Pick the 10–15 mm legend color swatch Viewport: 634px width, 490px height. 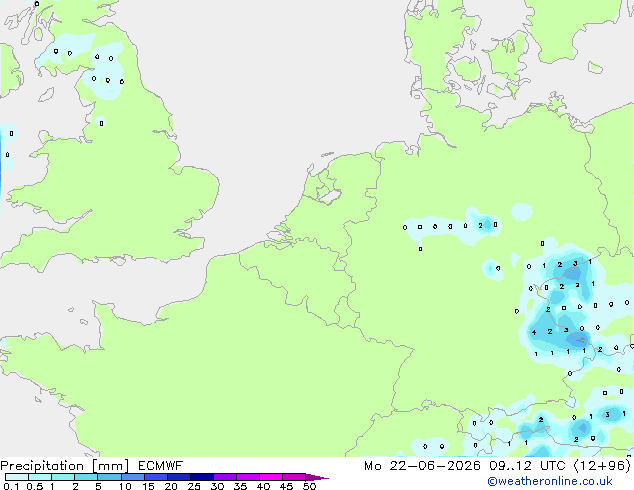132,477
